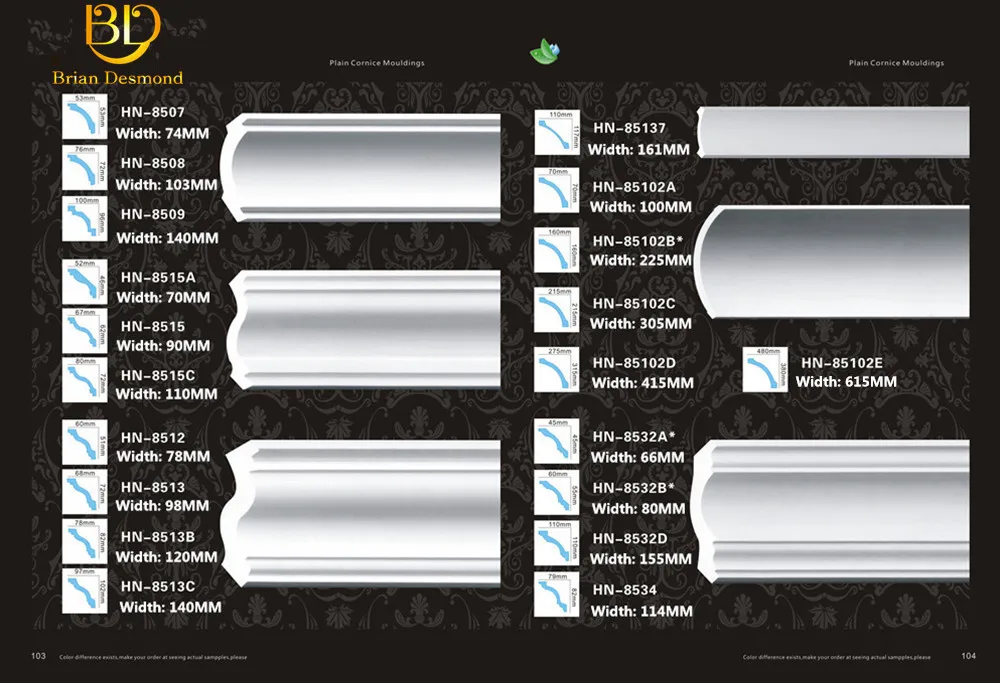Open the HN-8507 profile diagram thumbnail
The width and height of the screenshot is (1000, 683).
85,117
